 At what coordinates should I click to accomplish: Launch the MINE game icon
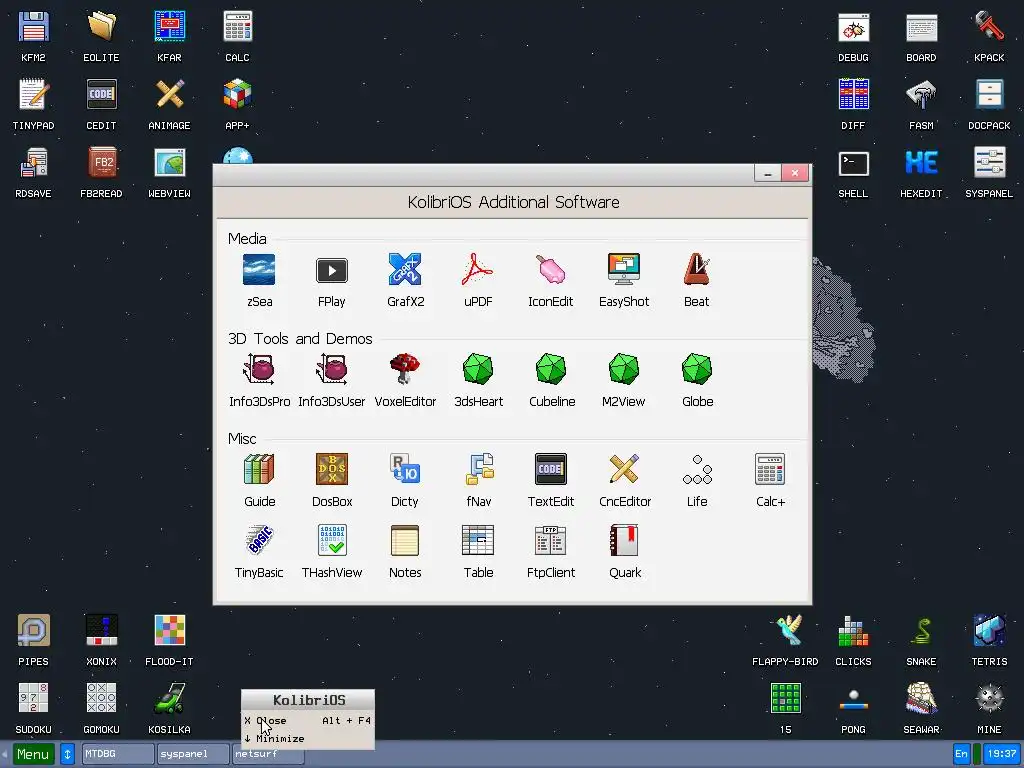[989, 699]
